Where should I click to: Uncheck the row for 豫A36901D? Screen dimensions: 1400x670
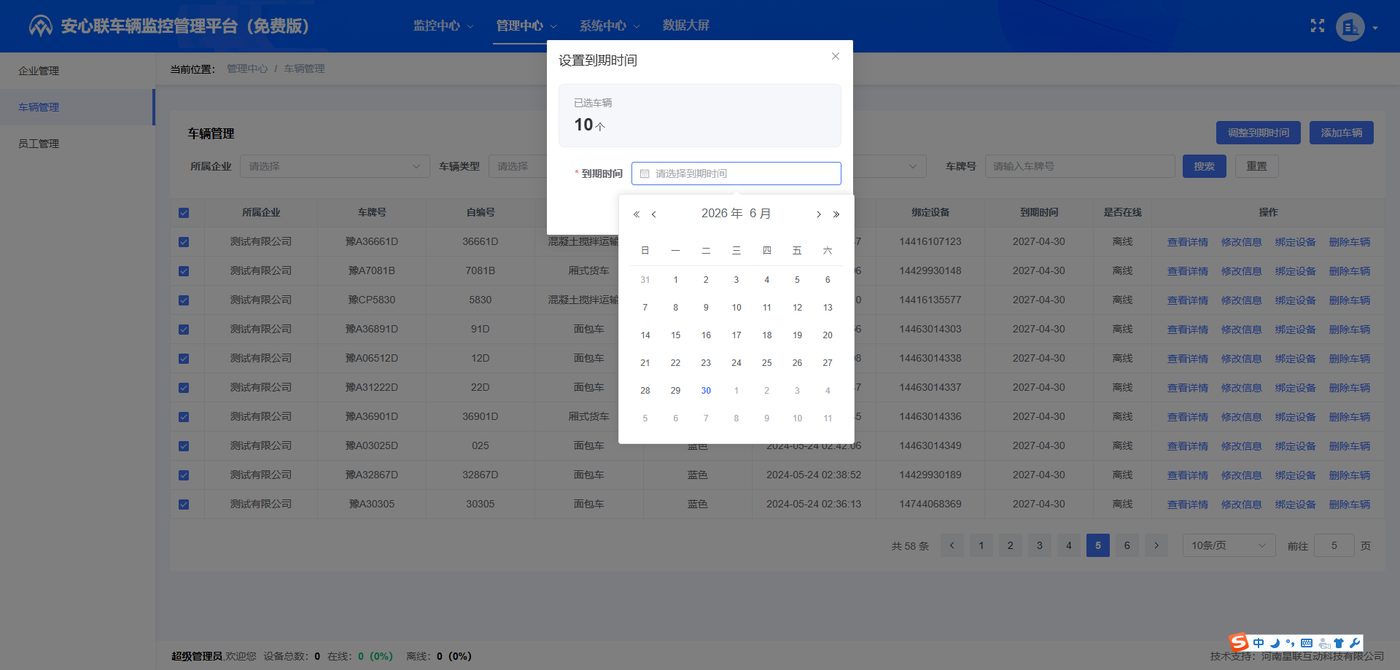click(x=183, y=417)
